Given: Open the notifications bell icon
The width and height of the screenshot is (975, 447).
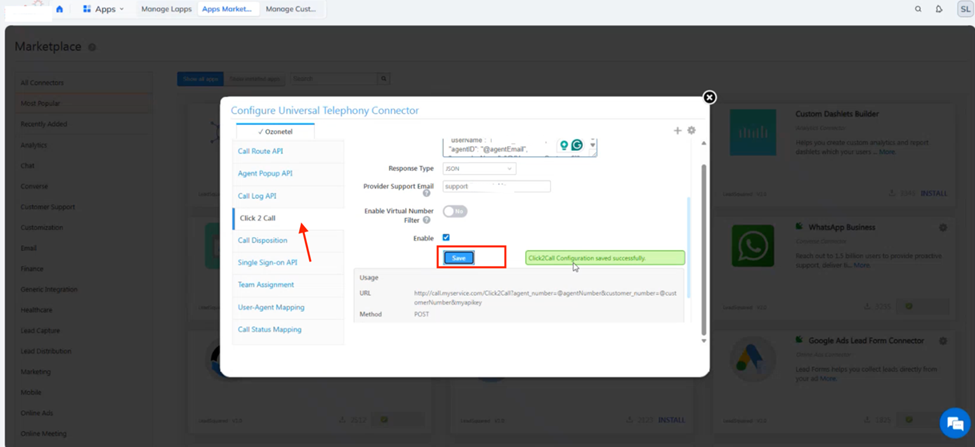Looking at the screenshot, I should click(939, 9).
